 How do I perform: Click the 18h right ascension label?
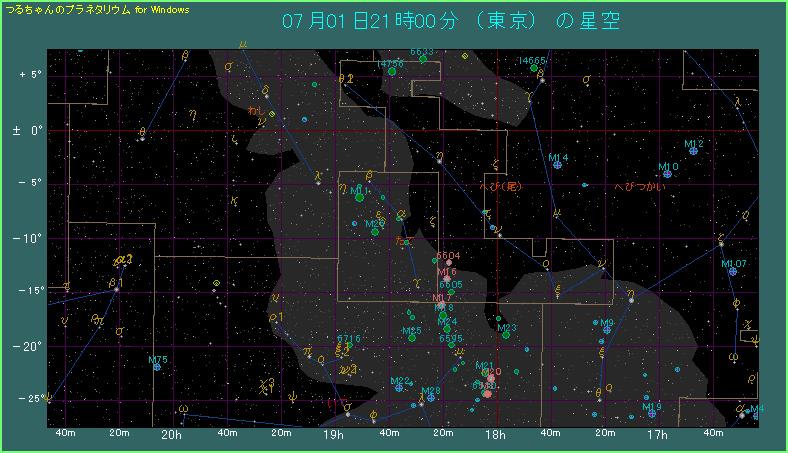(495, 435)
